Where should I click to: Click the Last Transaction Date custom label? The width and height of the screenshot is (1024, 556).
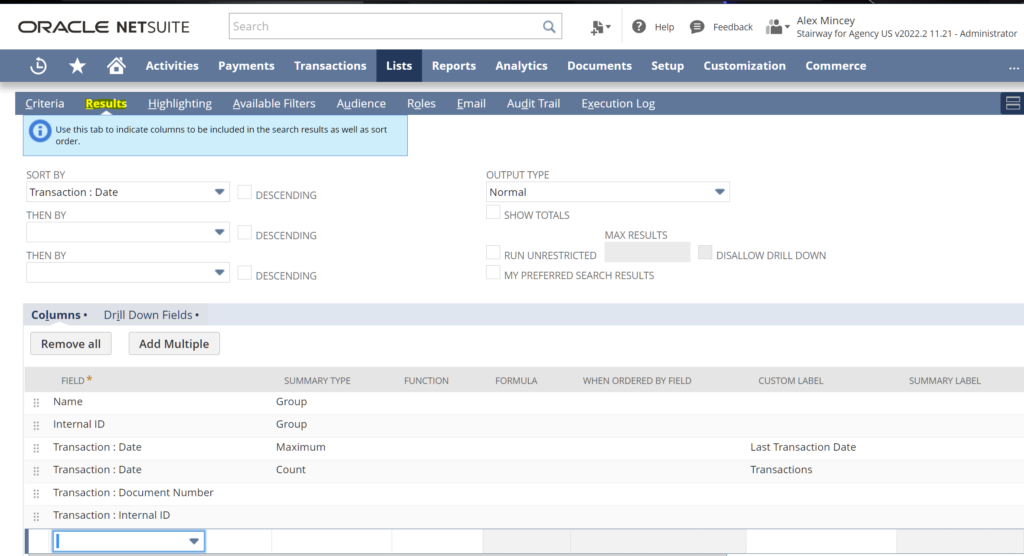pos(803,447)
